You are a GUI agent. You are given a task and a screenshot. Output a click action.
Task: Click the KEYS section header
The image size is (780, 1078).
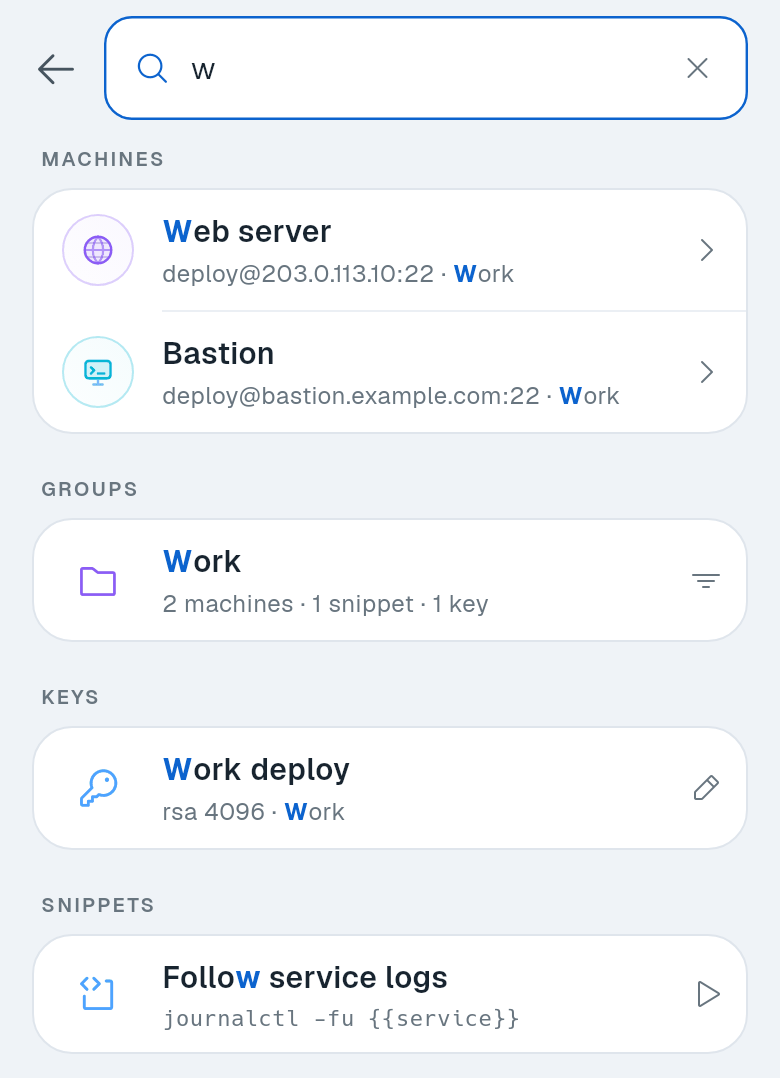click(x=71, y=697)
